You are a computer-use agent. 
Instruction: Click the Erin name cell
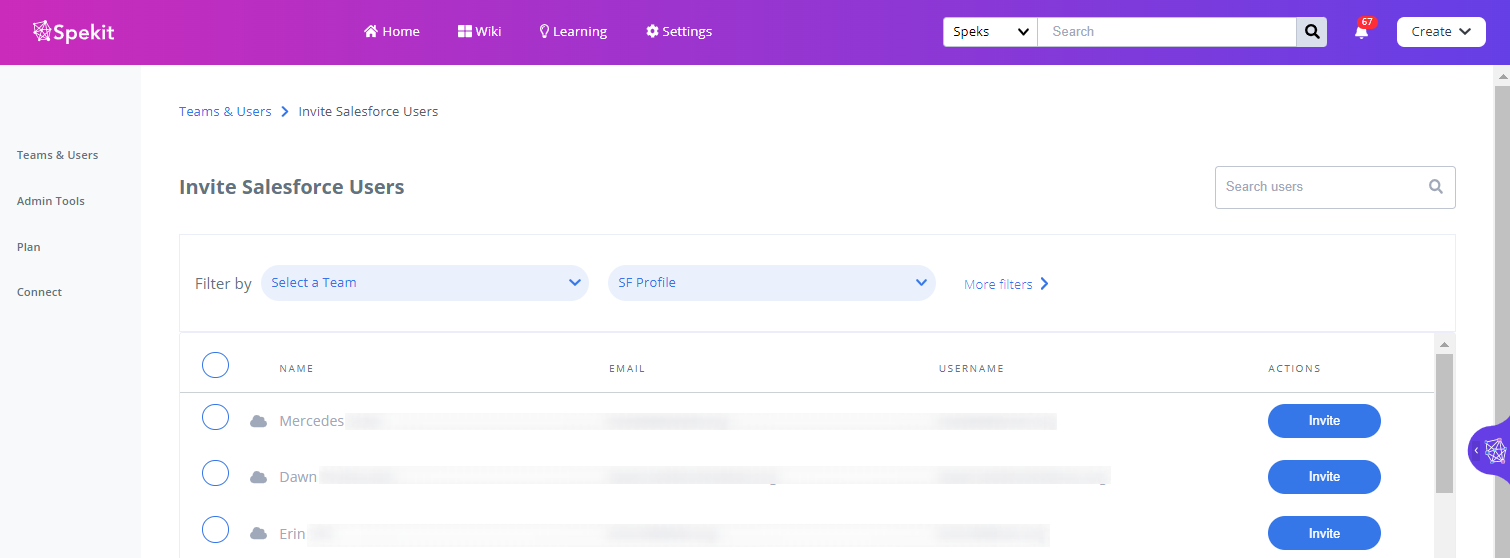coord(292,533)
